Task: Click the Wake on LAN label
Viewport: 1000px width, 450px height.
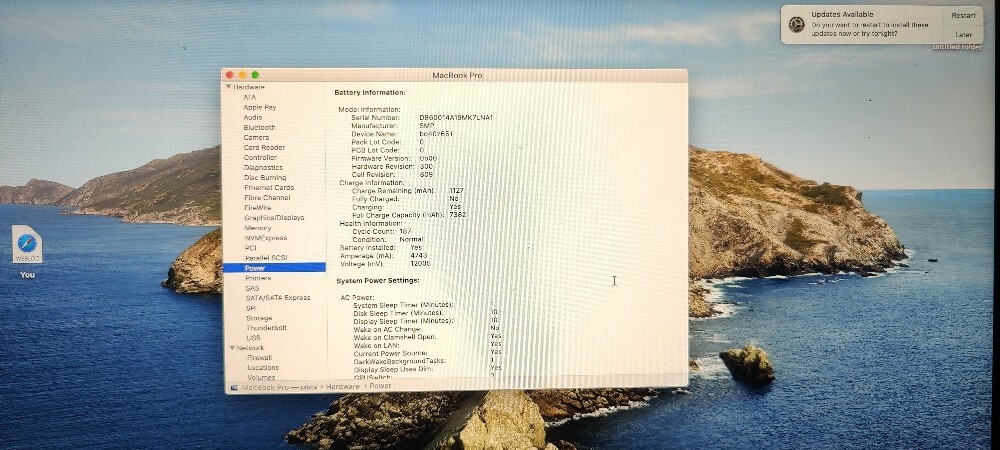Action: [x=376, y=345]
